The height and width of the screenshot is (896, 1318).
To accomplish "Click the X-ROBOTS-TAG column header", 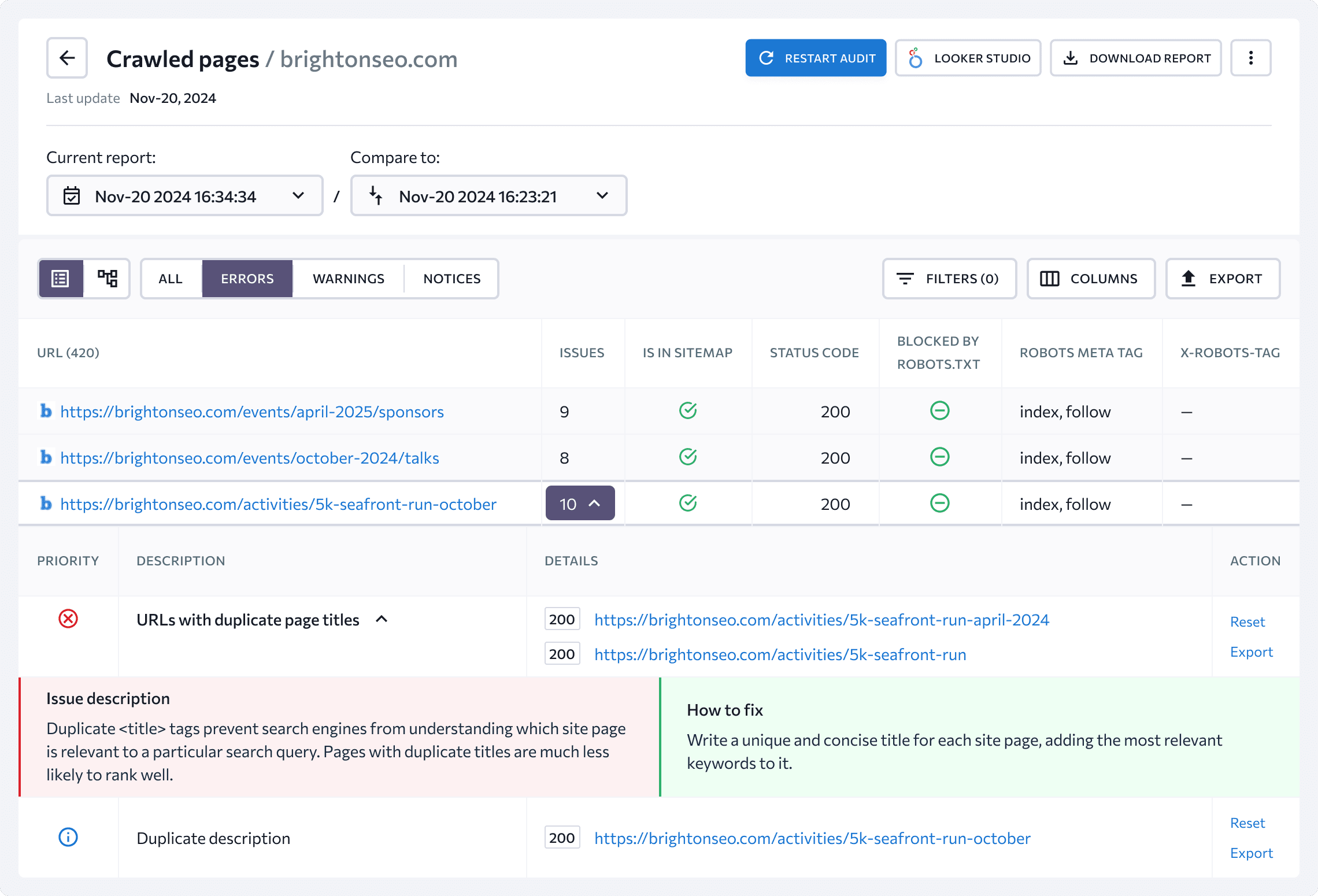I will [1230, 353].
